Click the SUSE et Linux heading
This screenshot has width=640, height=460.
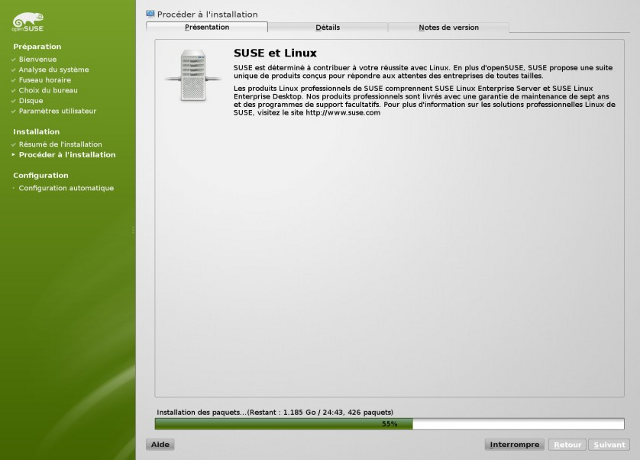click(274, 52)
